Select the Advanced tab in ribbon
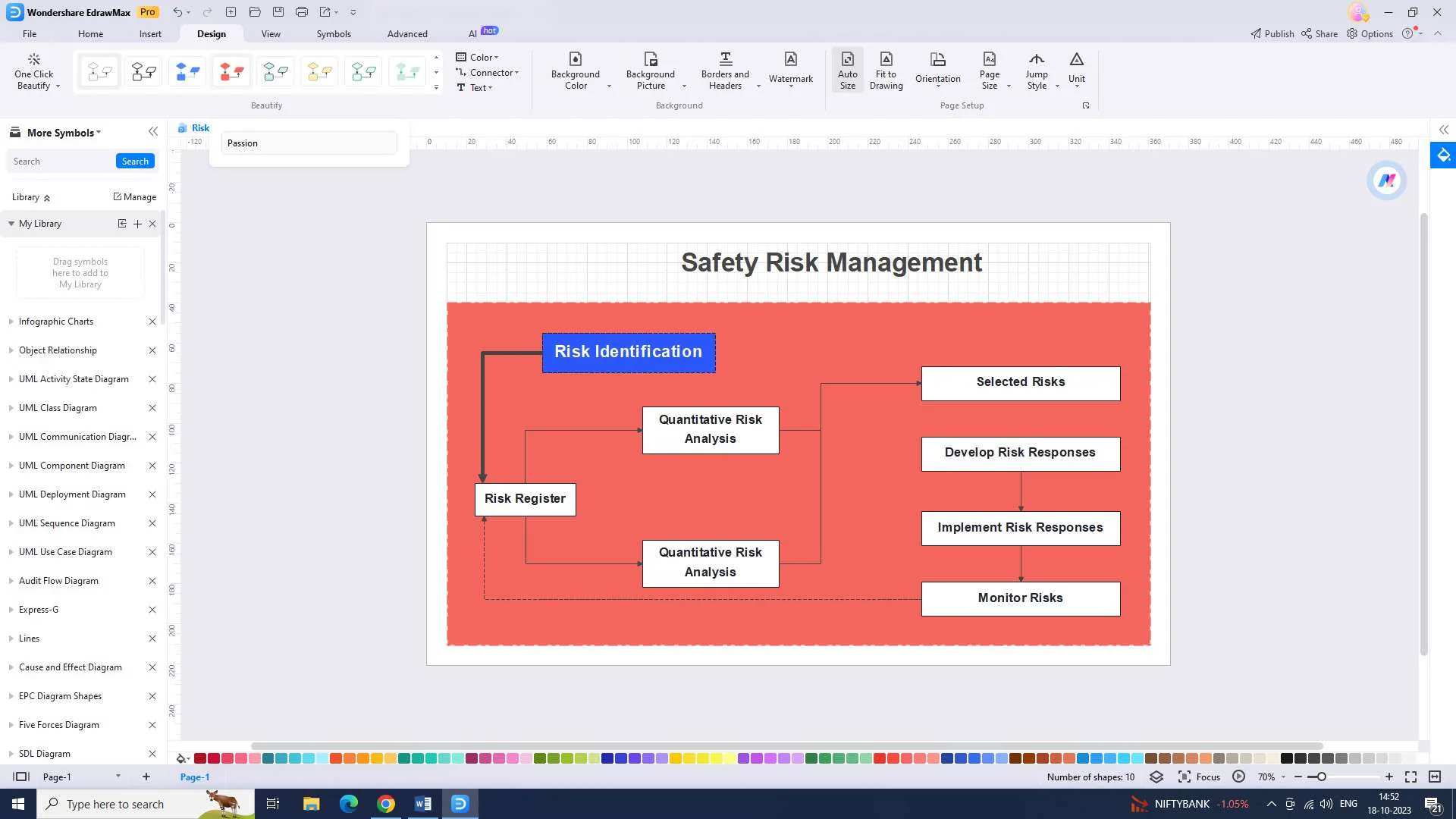The width and height of the screenshot is (1456, 819). click(x=407, y=33)
